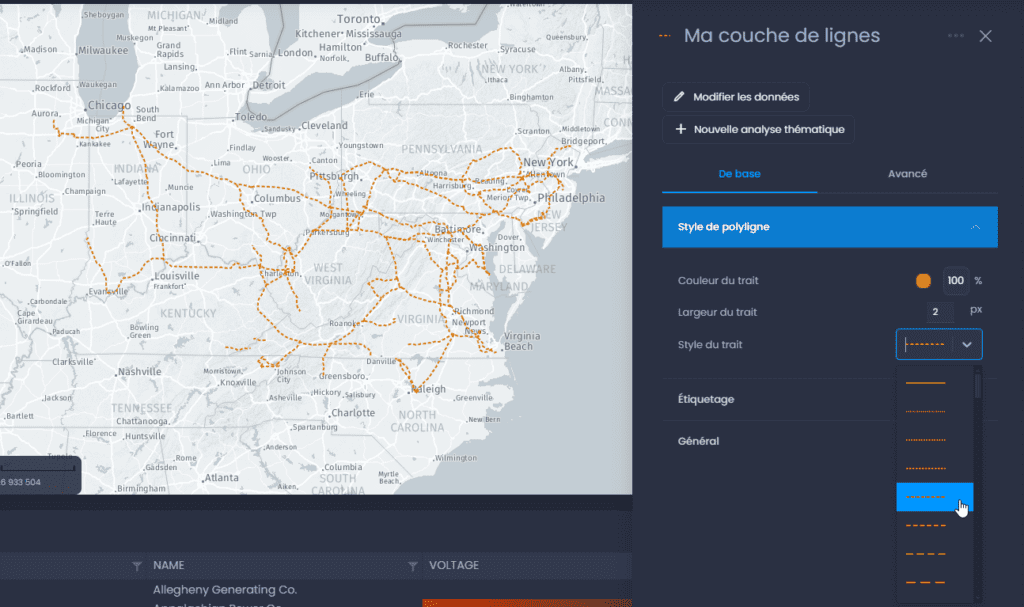The width and height of the screenshot is (1024, 607).
Task: Click the Largeur du trait value field
Action: 940,312
